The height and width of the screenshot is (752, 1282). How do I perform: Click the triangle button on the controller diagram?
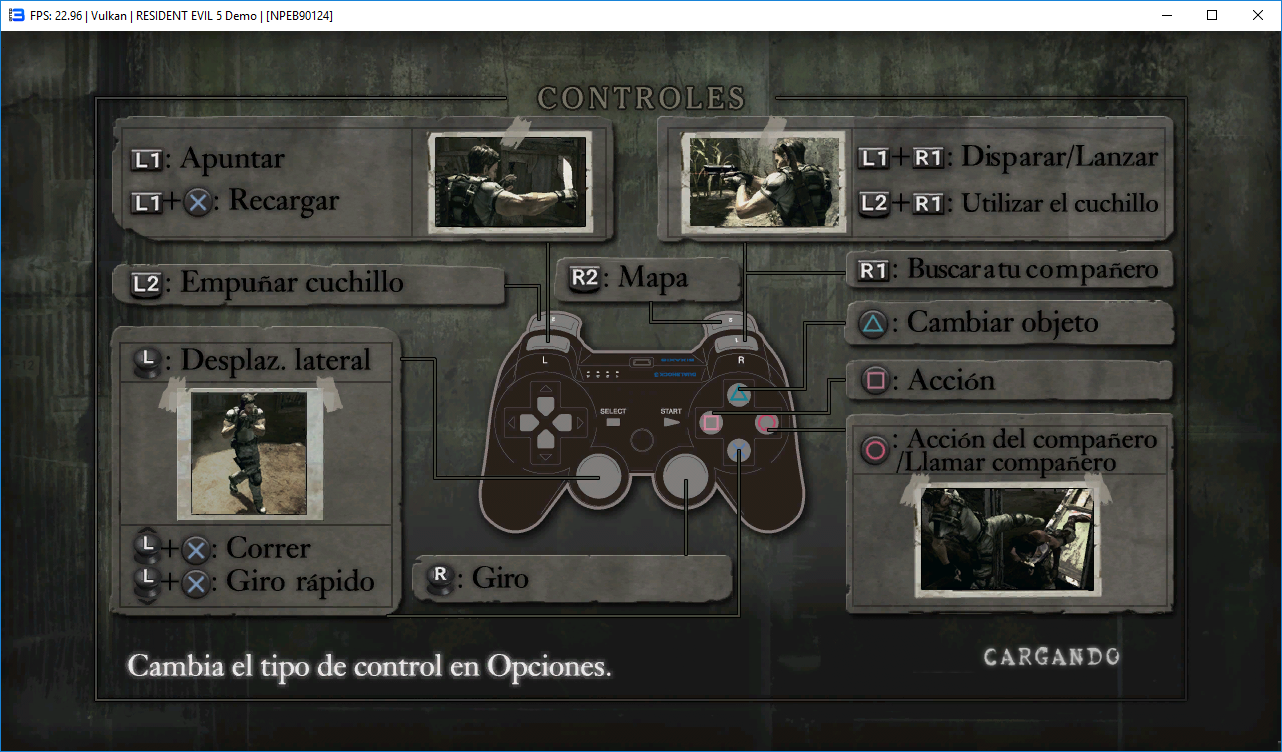[739, 395]
